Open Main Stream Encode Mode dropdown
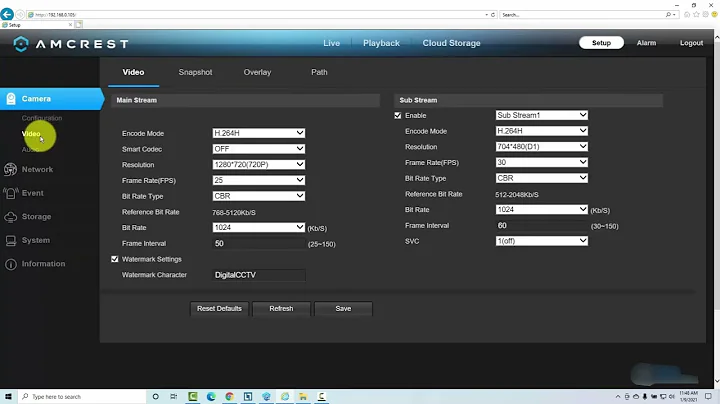Screen dimensions: 720x404 [x=259, y=133]
